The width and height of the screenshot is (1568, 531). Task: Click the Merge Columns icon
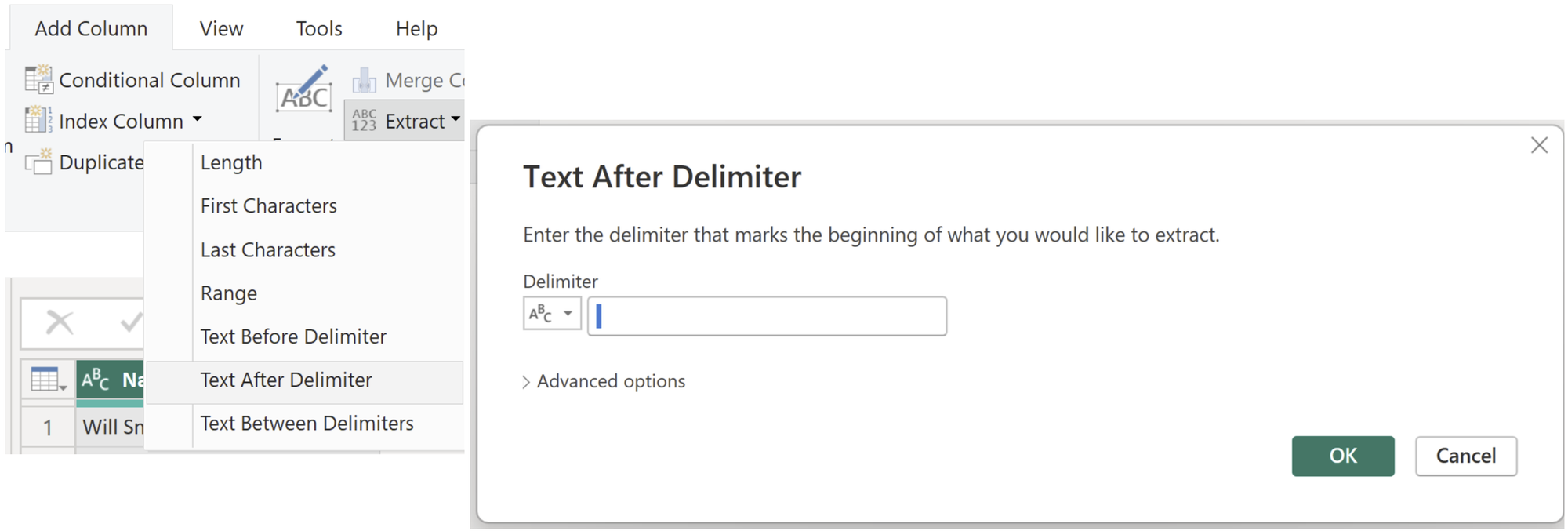365,80
